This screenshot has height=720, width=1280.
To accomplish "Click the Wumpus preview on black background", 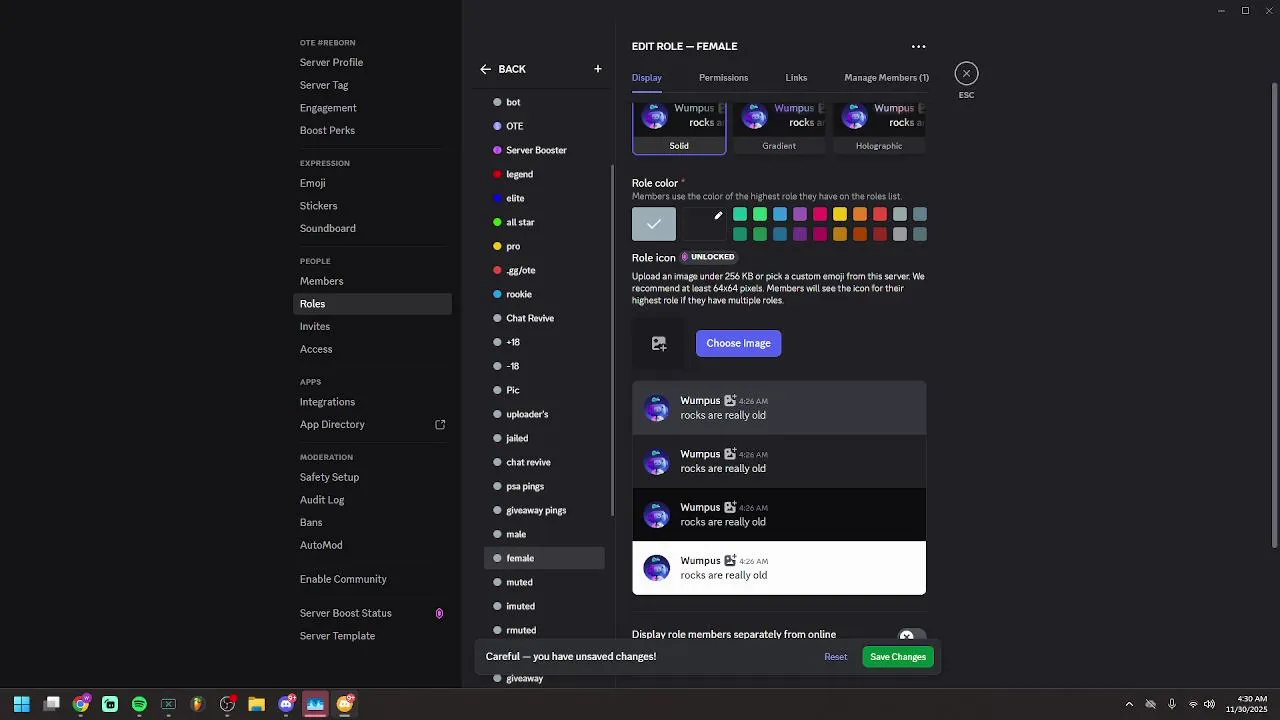I will (779, 515).
